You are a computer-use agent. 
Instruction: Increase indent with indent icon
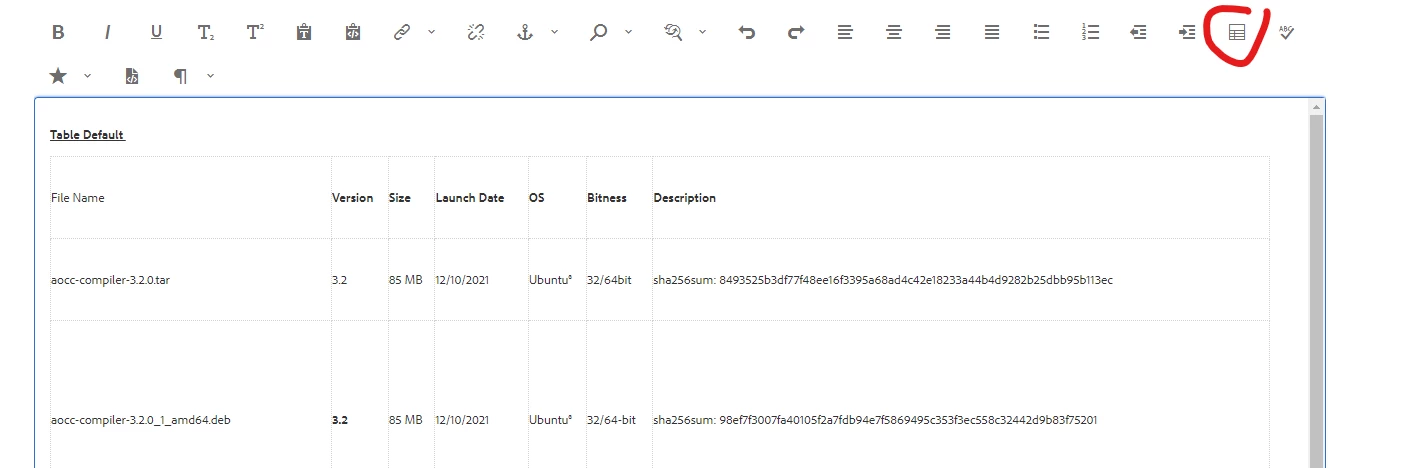(x=1187, y=32)
